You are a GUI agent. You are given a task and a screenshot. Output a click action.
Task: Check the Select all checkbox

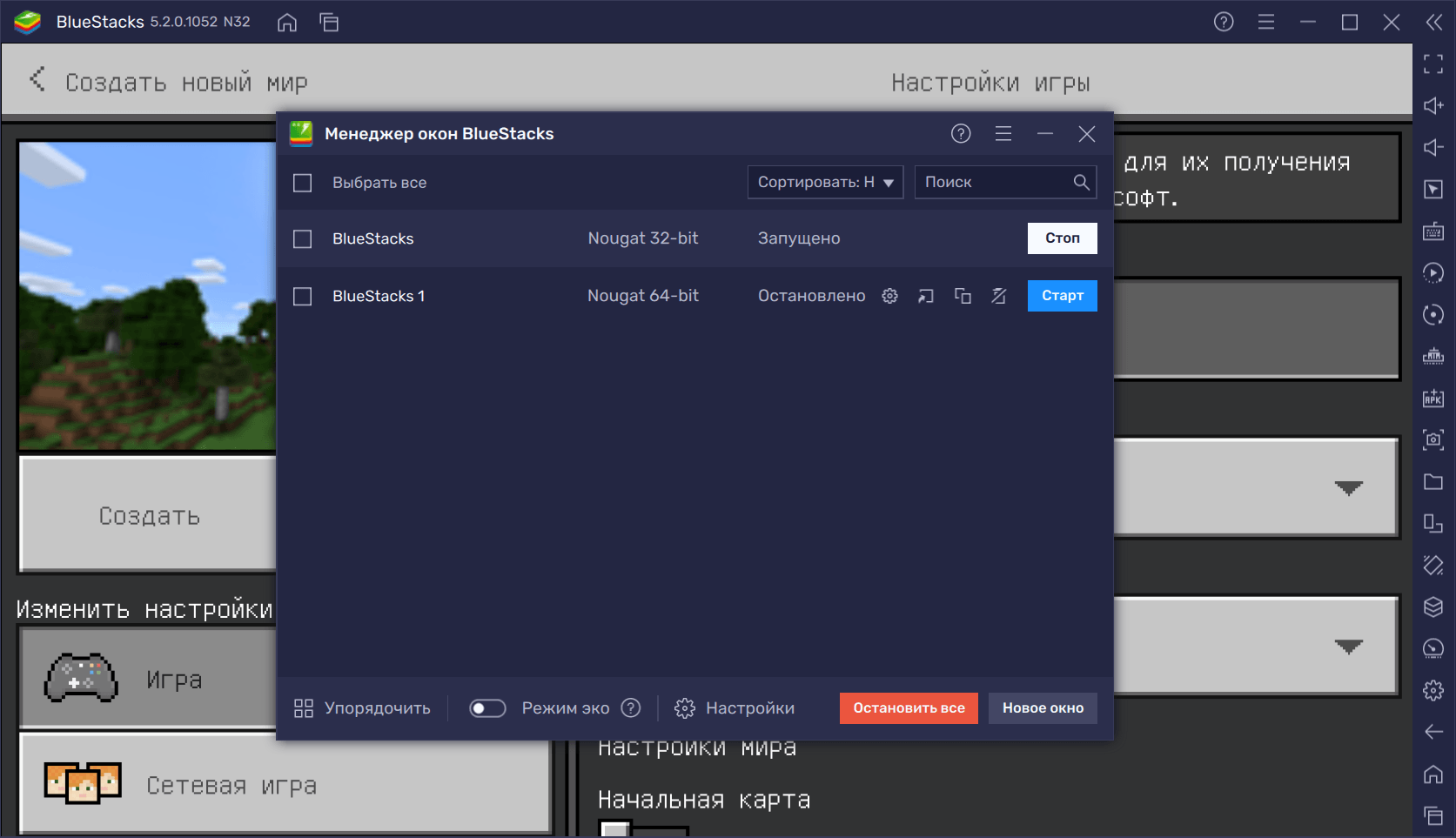pos(303,183)
